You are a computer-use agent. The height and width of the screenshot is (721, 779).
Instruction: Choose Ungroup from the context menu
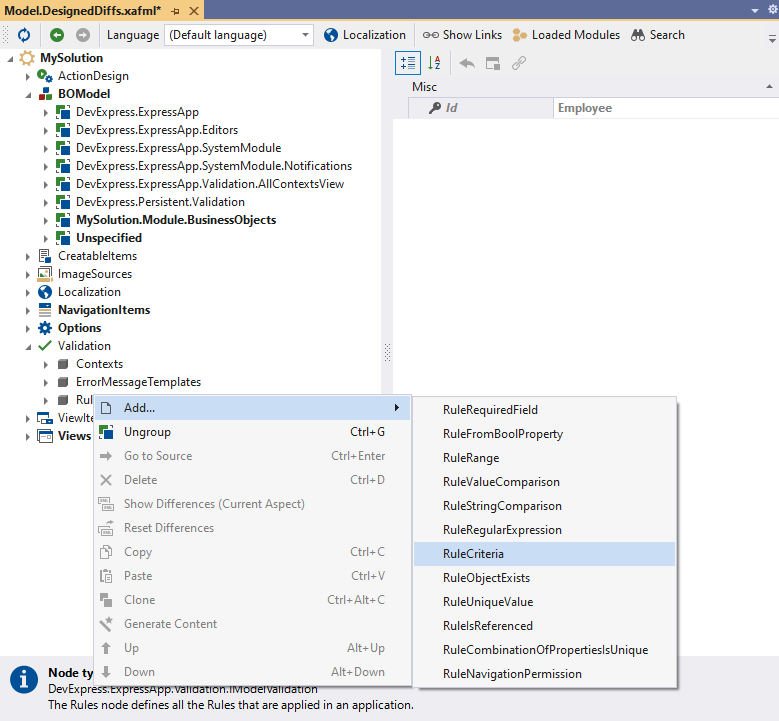pos(252,432)
